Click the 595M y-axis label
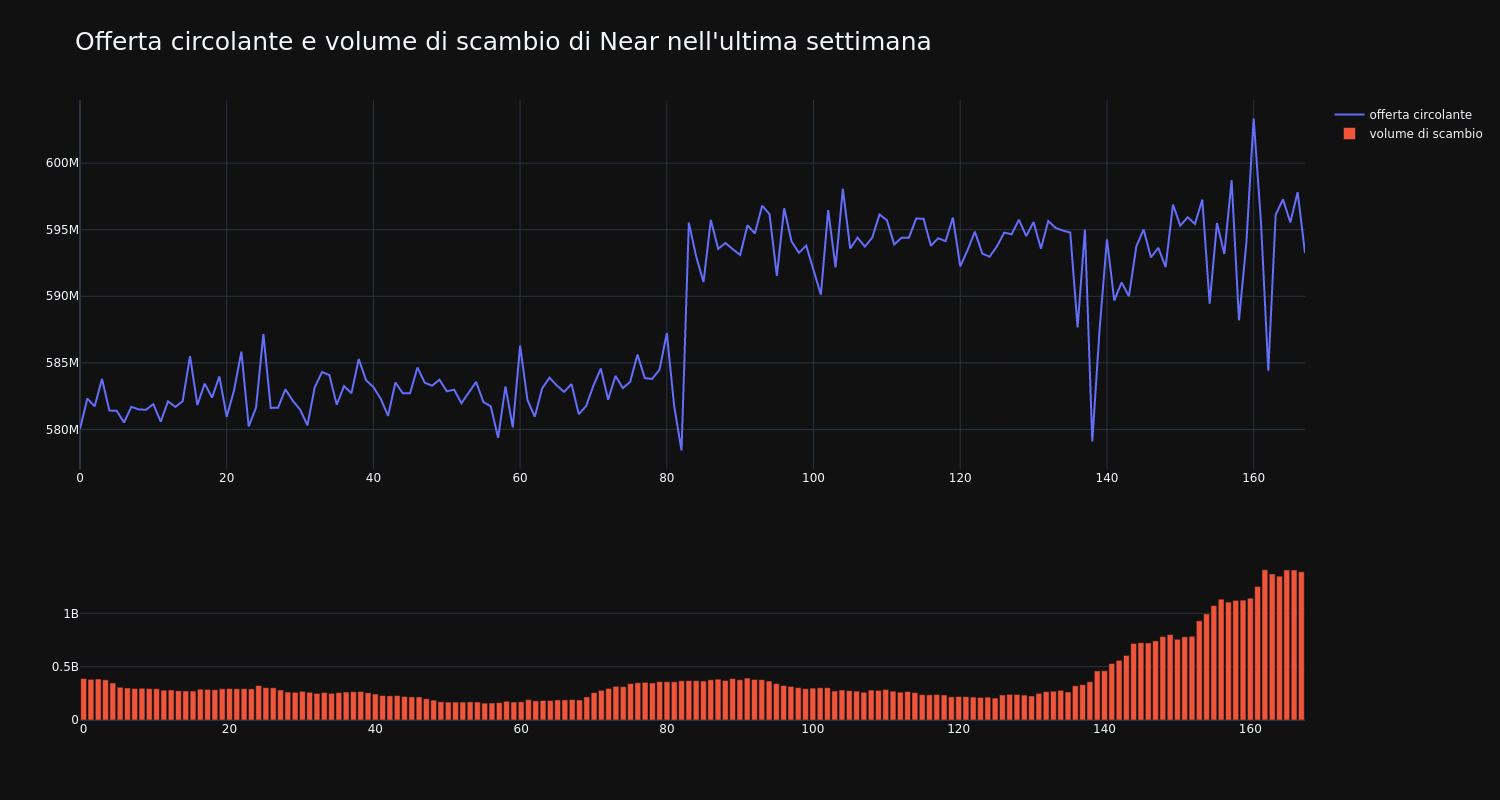1500x800 pixels. (62, 230)
